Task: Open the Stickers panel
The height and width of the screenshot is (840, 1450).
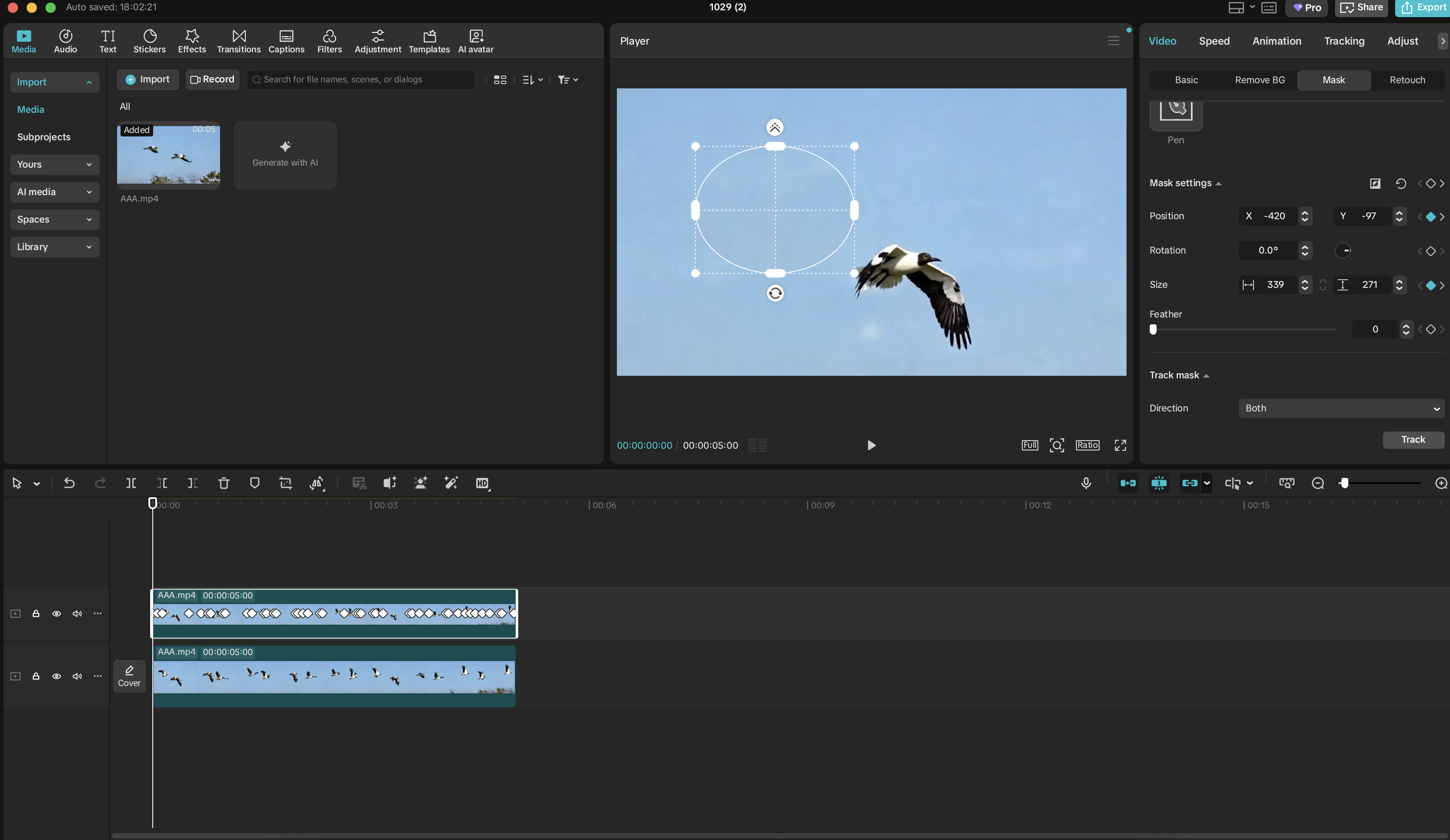Action: 150,40
